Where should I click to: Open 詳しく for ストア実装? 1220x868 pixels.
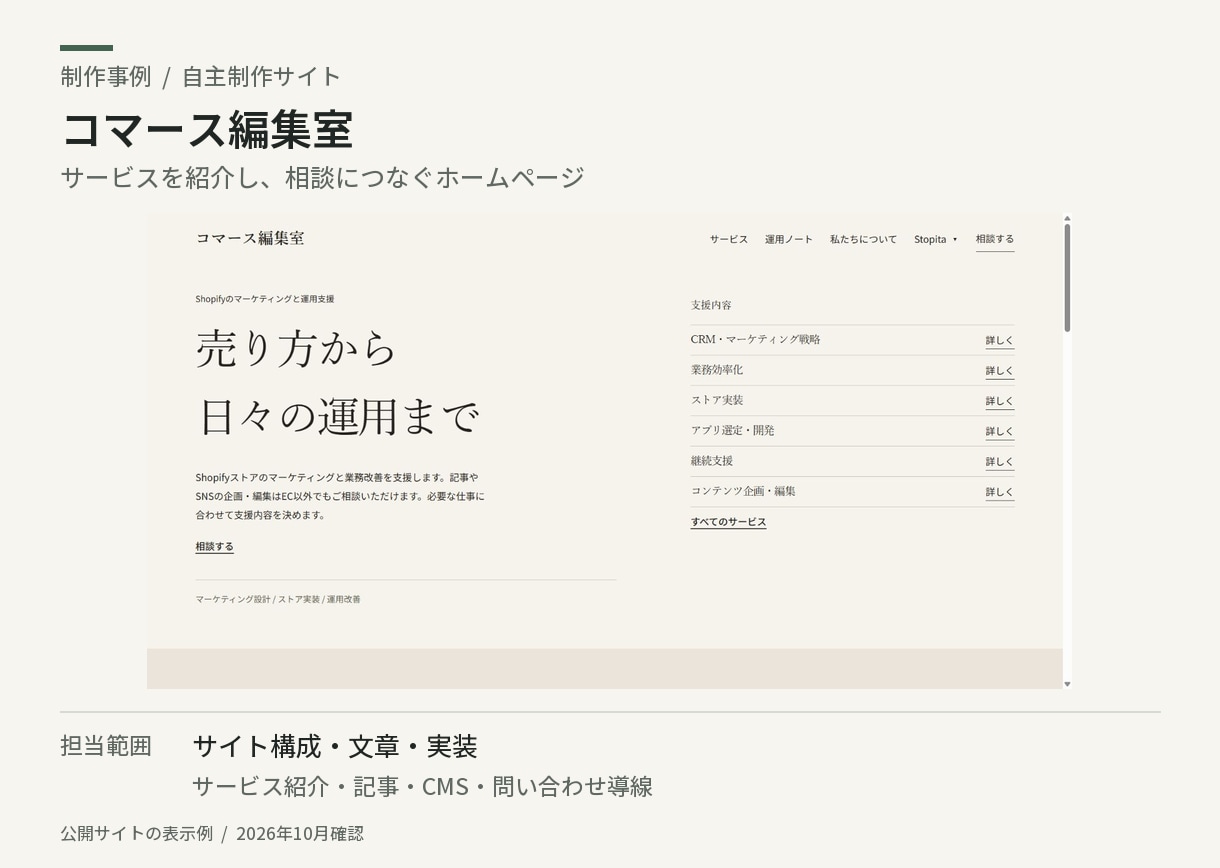[999, 401]
